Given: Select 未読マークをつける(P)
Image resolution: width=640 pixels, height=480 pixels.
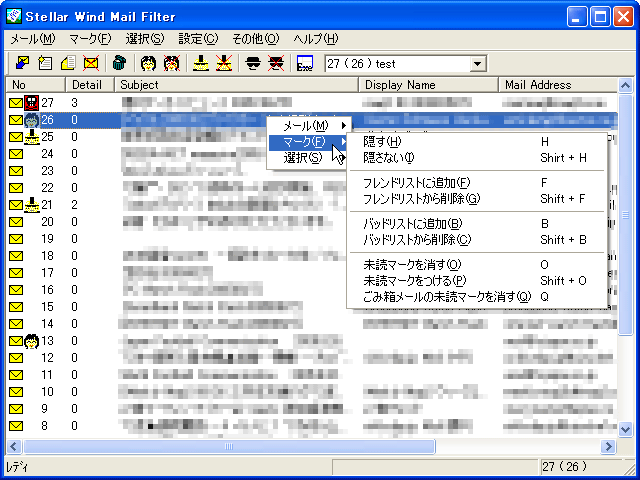Looking at the screenshot, I should (477, 281).
